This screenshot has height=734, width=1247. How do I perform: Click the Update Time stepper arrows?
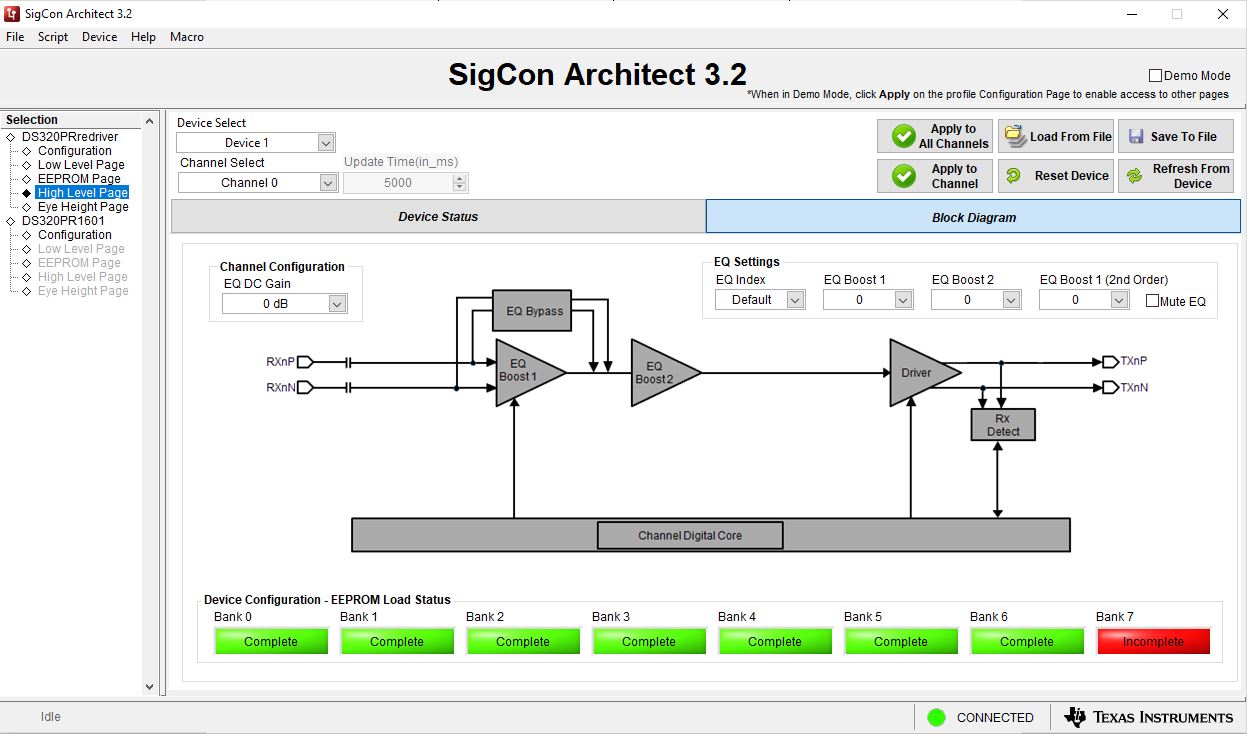click(x=460, y=183)
